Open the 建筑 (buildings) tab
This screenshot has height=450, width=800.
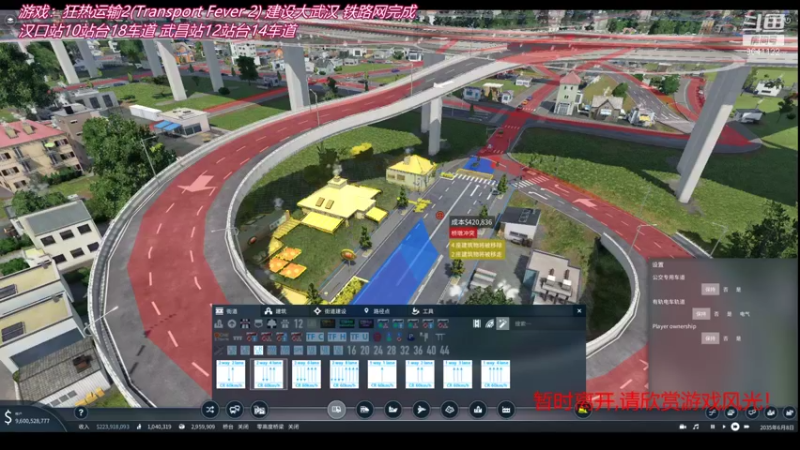coord(276,311)
